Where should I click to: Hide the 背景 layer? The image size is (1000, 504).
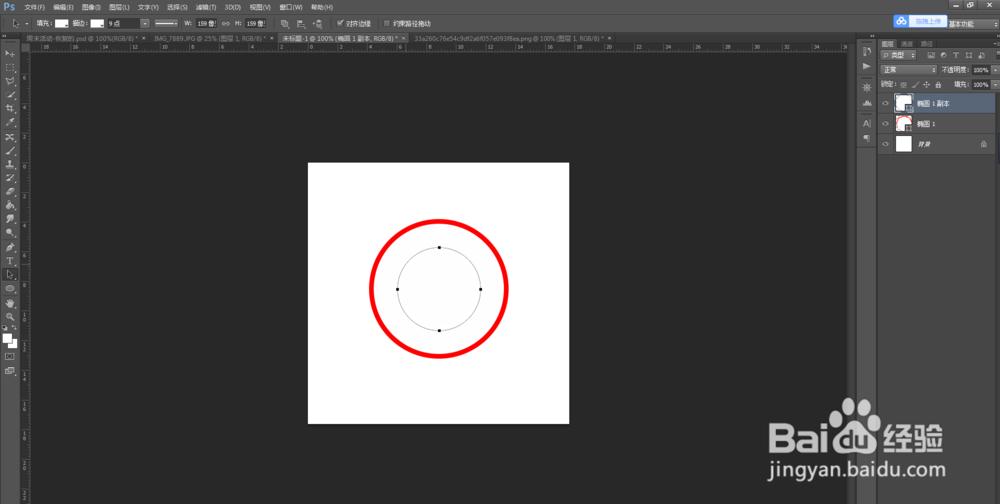(885, 144)
